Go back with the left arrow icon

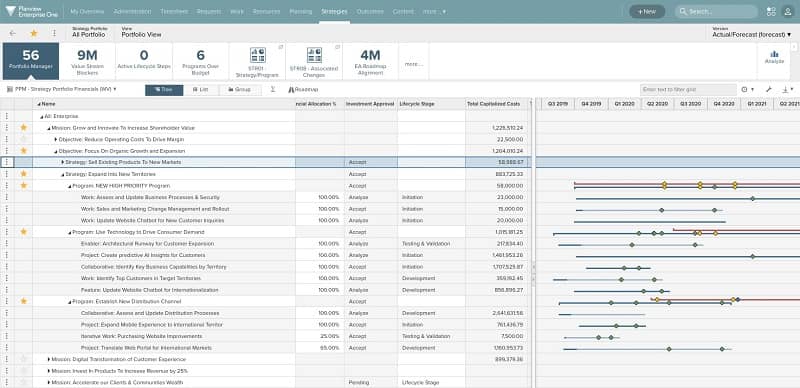pos(13,33)
